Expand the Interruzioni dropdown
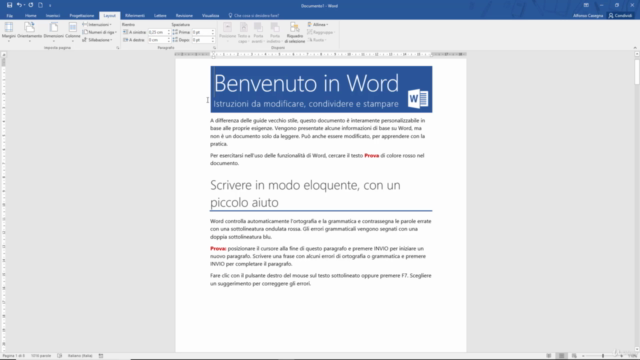This screenshot has height=360, width=640. 97,24
